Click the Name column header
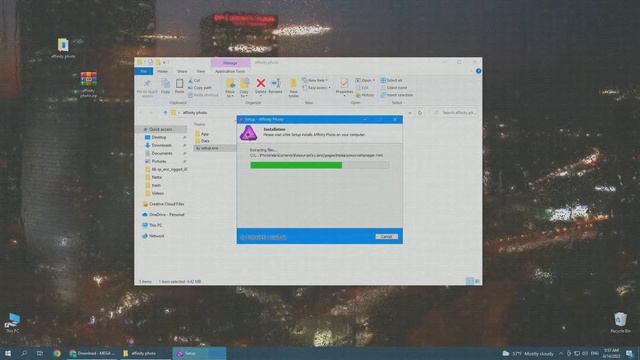This screenshot has width=640, height=360. [x=200, y=124]
